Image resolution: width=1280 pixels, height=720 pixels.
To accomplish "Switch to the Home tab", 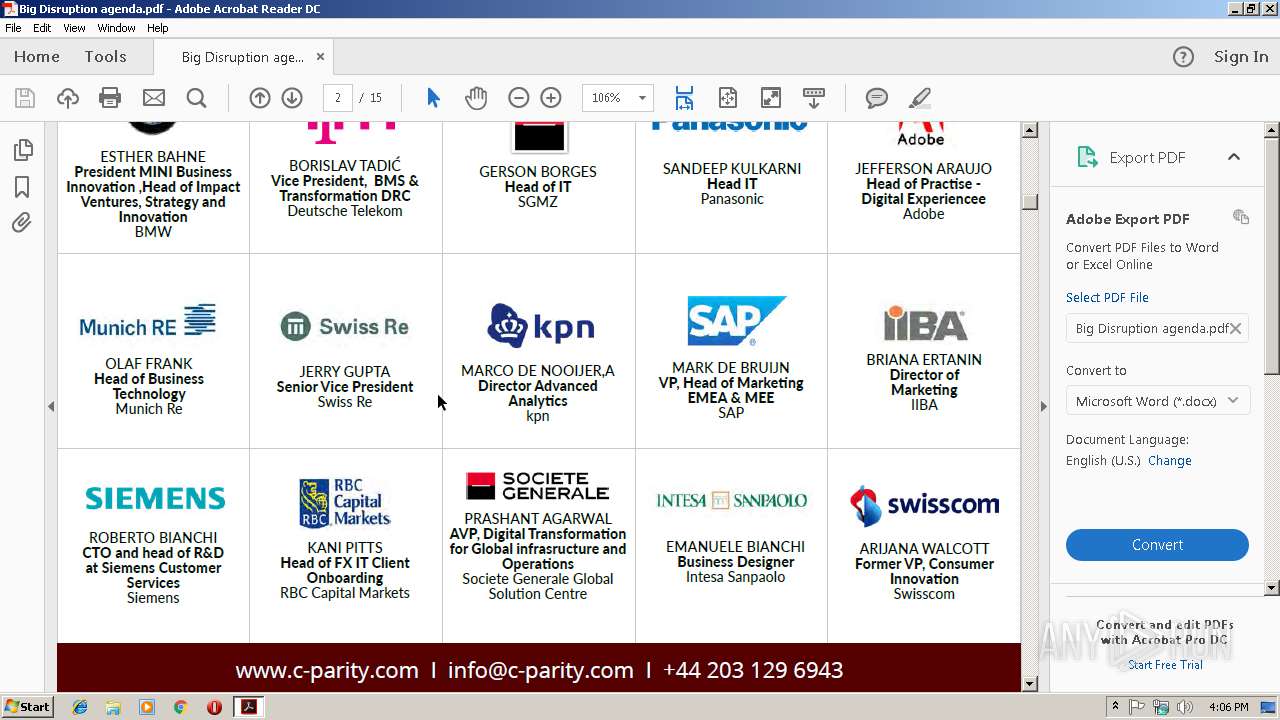I will pyautogui.click(x=37, y=57).
